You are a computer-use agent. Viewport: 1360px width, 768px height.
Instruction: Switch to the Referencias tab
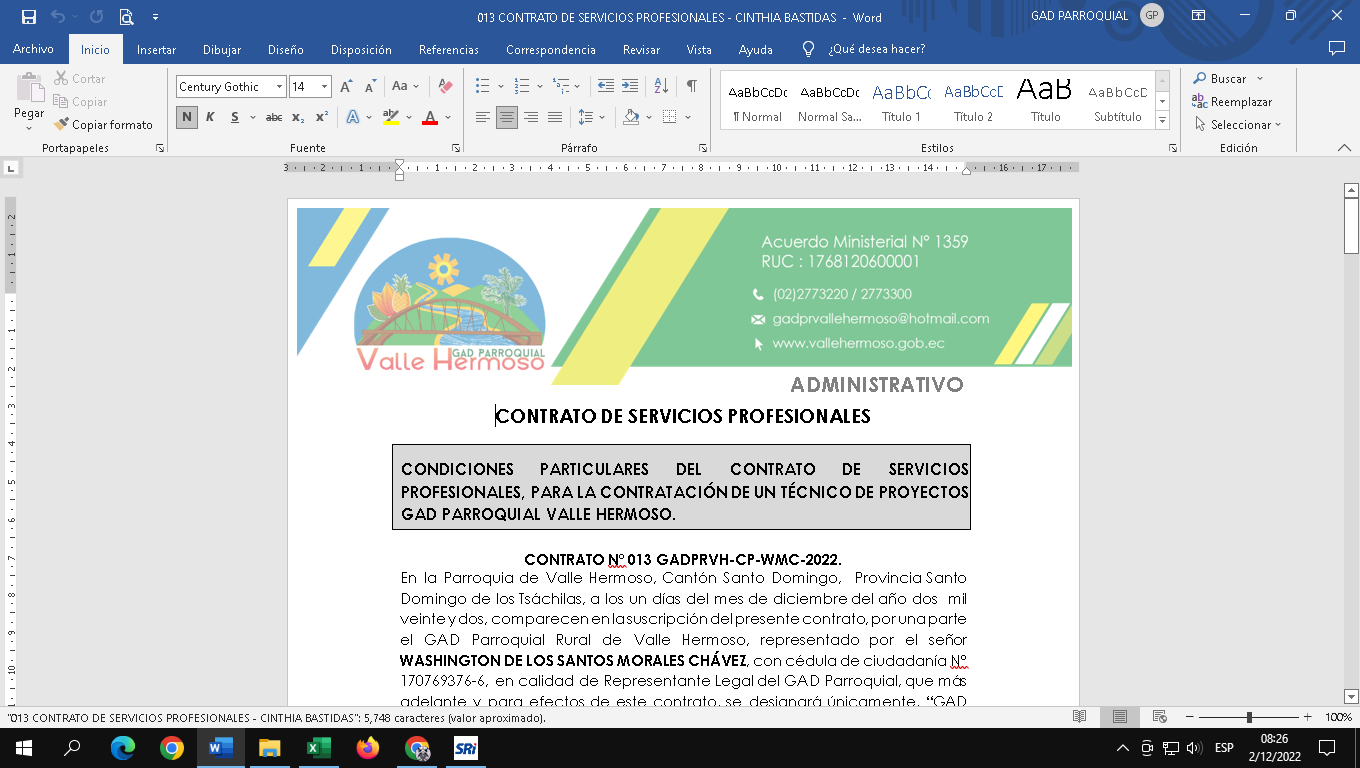click(448, 50)
